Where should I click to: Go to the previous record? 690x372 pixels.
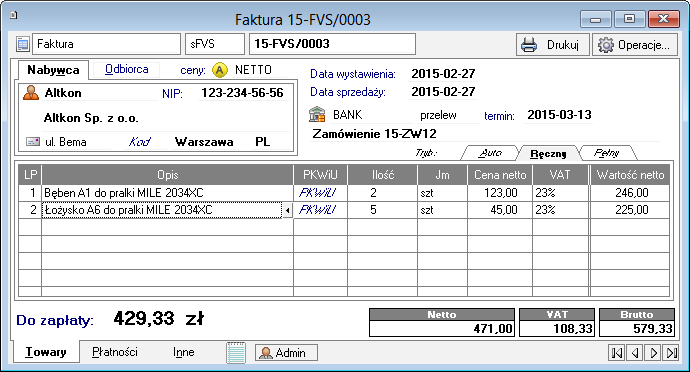pos(635,353)
